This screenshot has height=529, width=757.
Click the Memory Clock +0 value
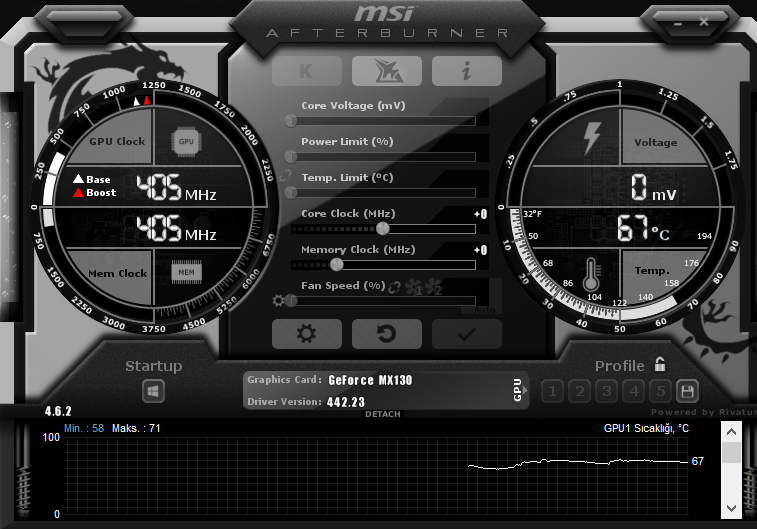(x=480, y=250)
